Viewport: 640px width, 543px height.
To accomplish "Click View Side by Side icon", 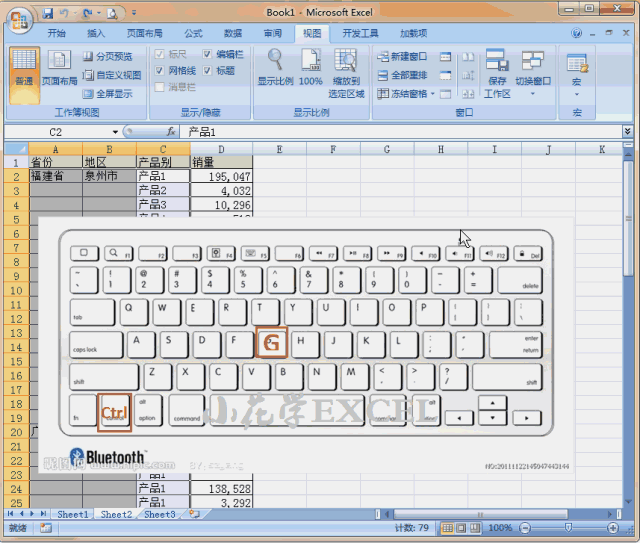I will click(468, 56).
